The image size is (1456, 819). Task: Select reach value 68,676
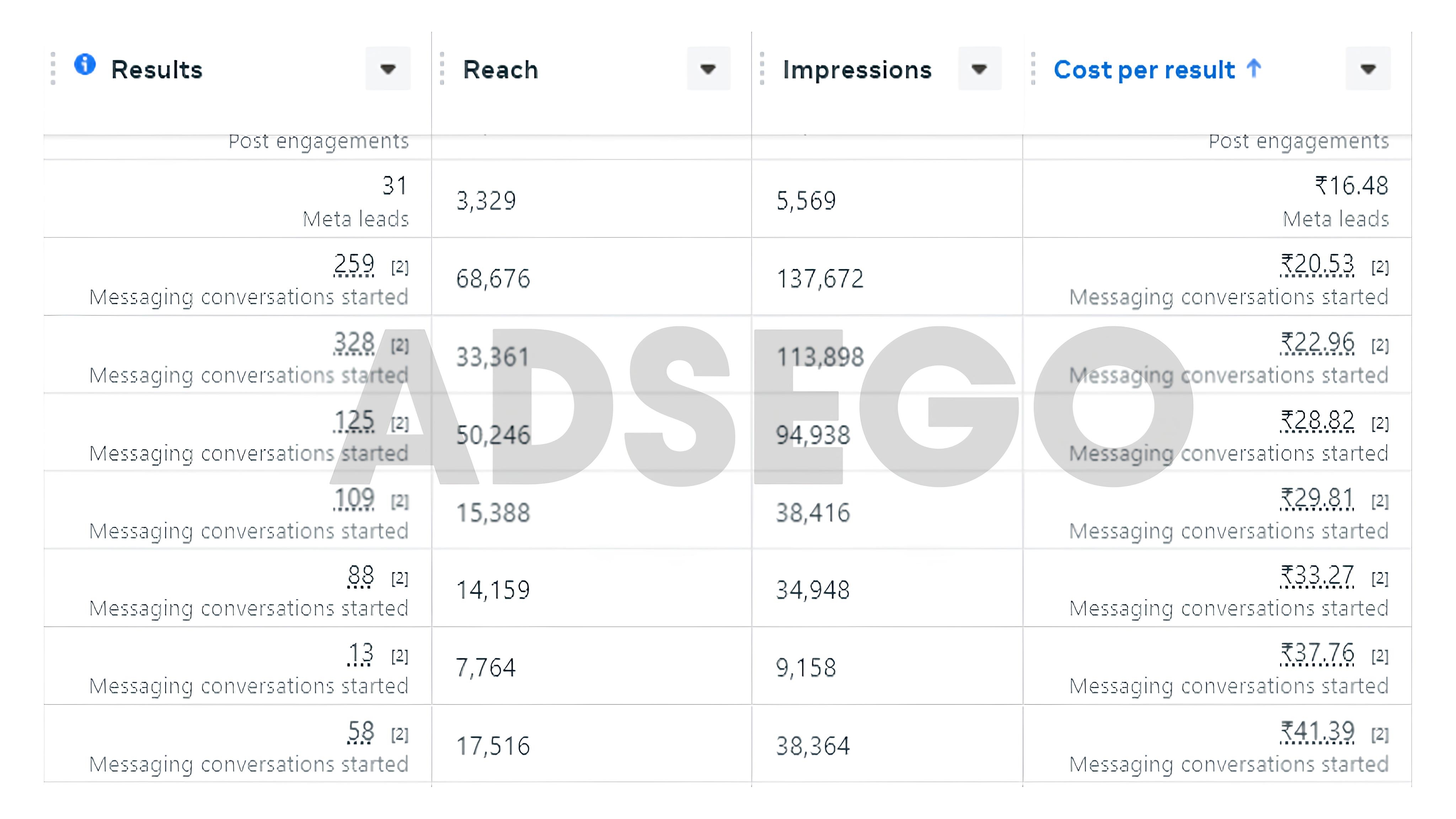pyautogui.click(x=493, y=279)
